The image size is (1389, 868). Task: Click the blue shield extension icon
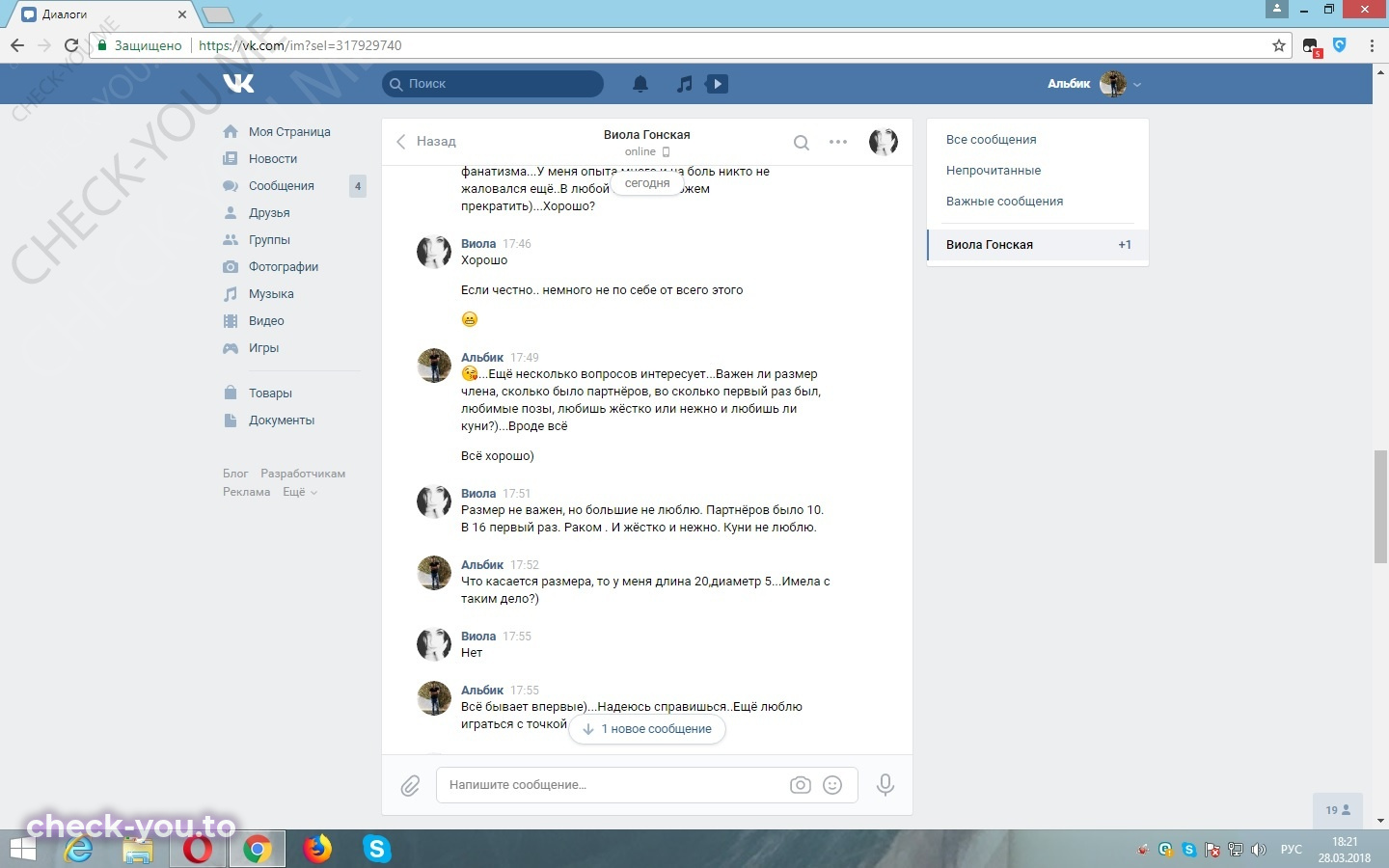point(1340,44)
